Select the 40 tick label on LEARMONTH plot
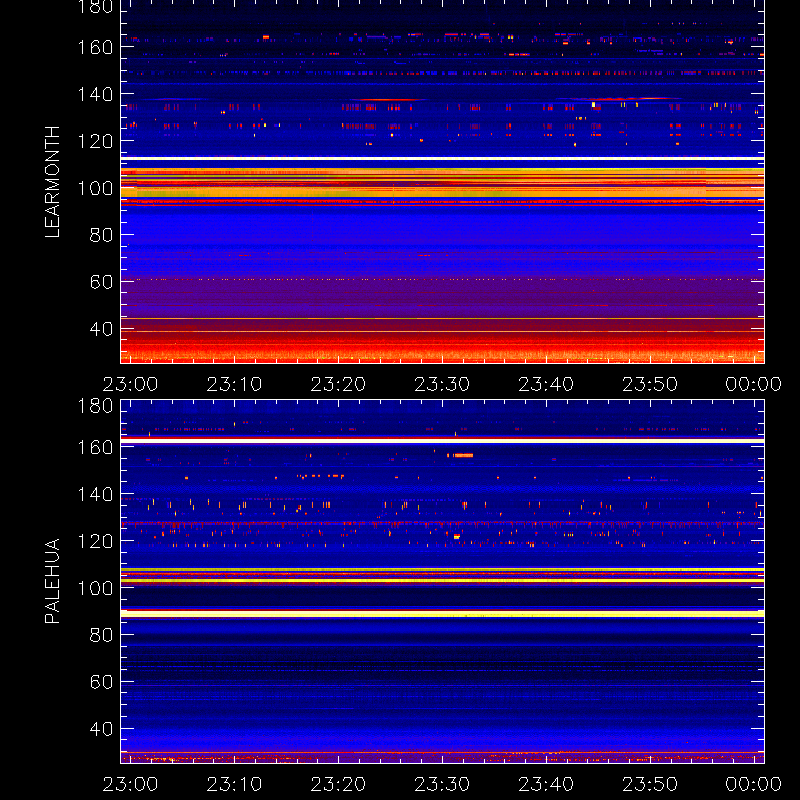 point(101,329)
